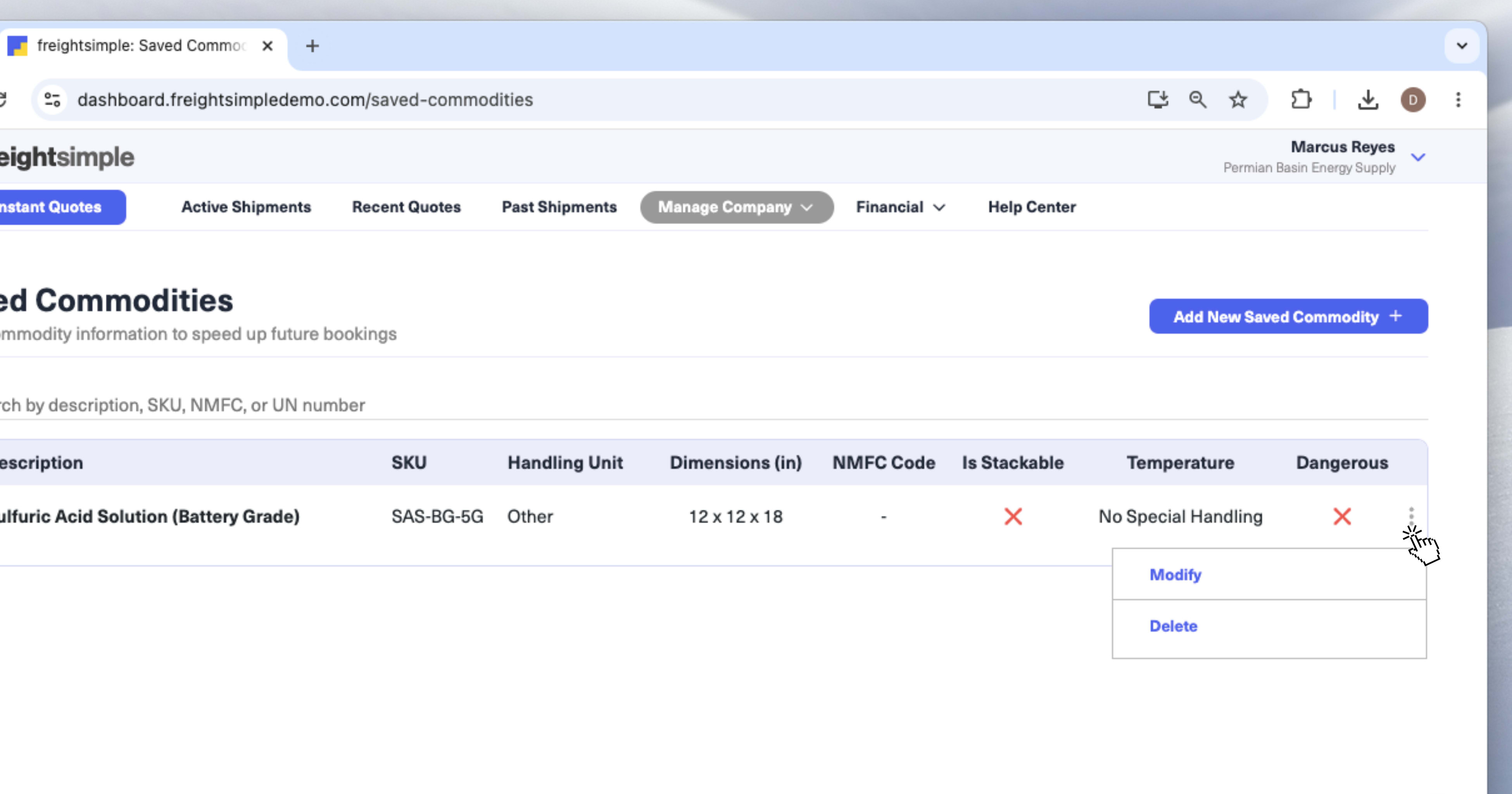Click the SKU value SAS-BG-5G
The image size is (1512, 794).
pyautogui.click(x=437, y=517)
